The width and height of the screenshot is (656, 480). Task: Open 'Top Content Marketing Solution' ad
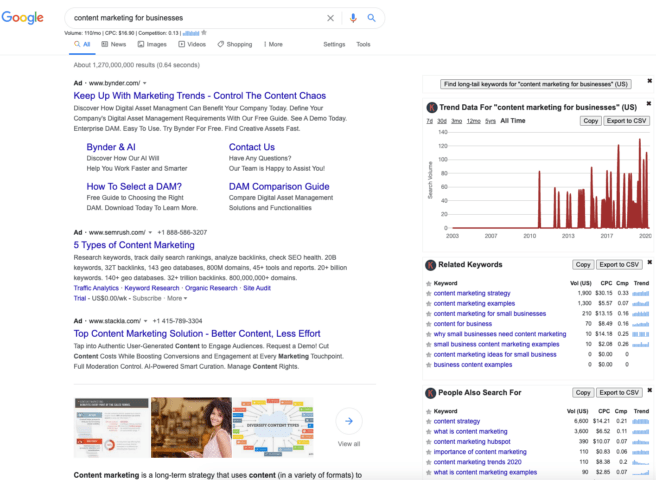pos(197,334)
